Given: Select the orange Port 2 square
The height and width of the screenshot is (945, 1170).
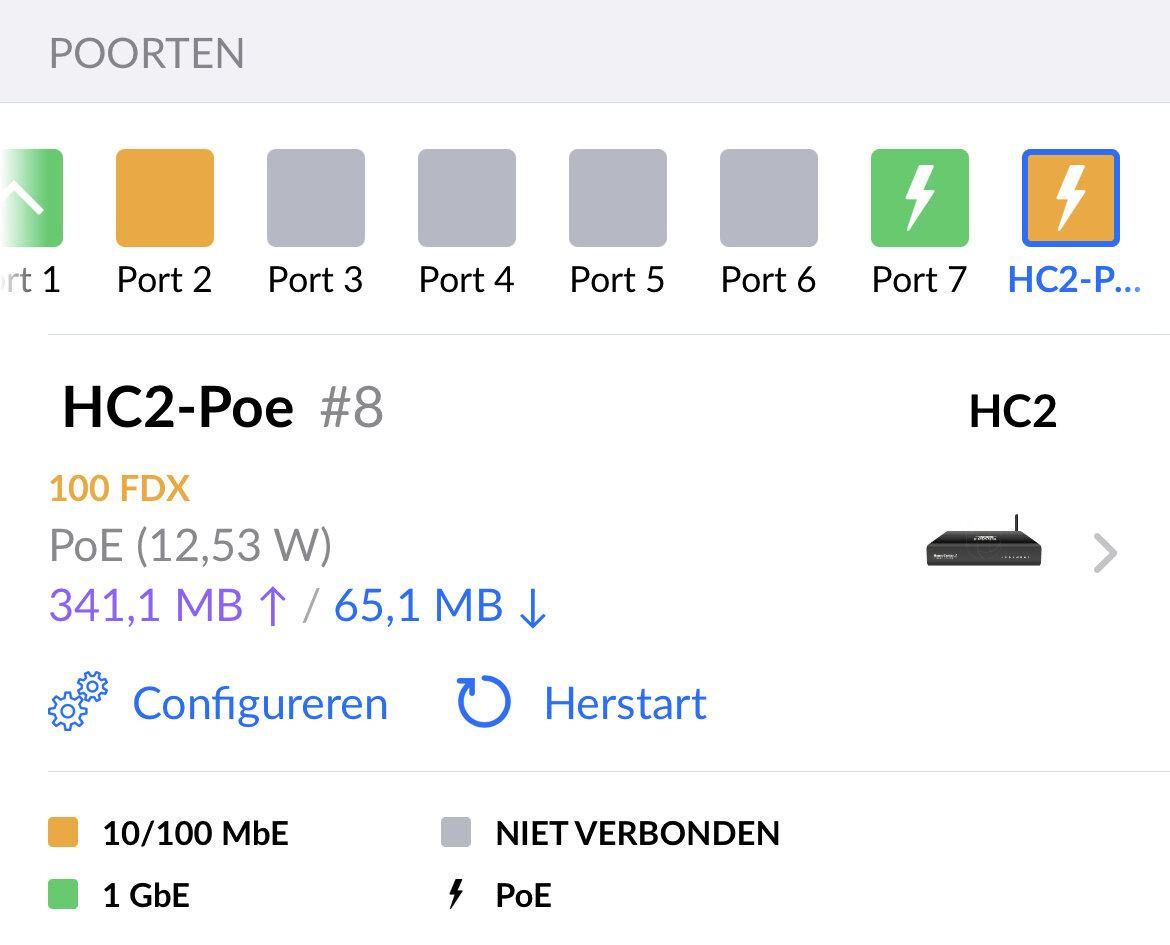Looking at the screenshot, I should pos(165,198).
